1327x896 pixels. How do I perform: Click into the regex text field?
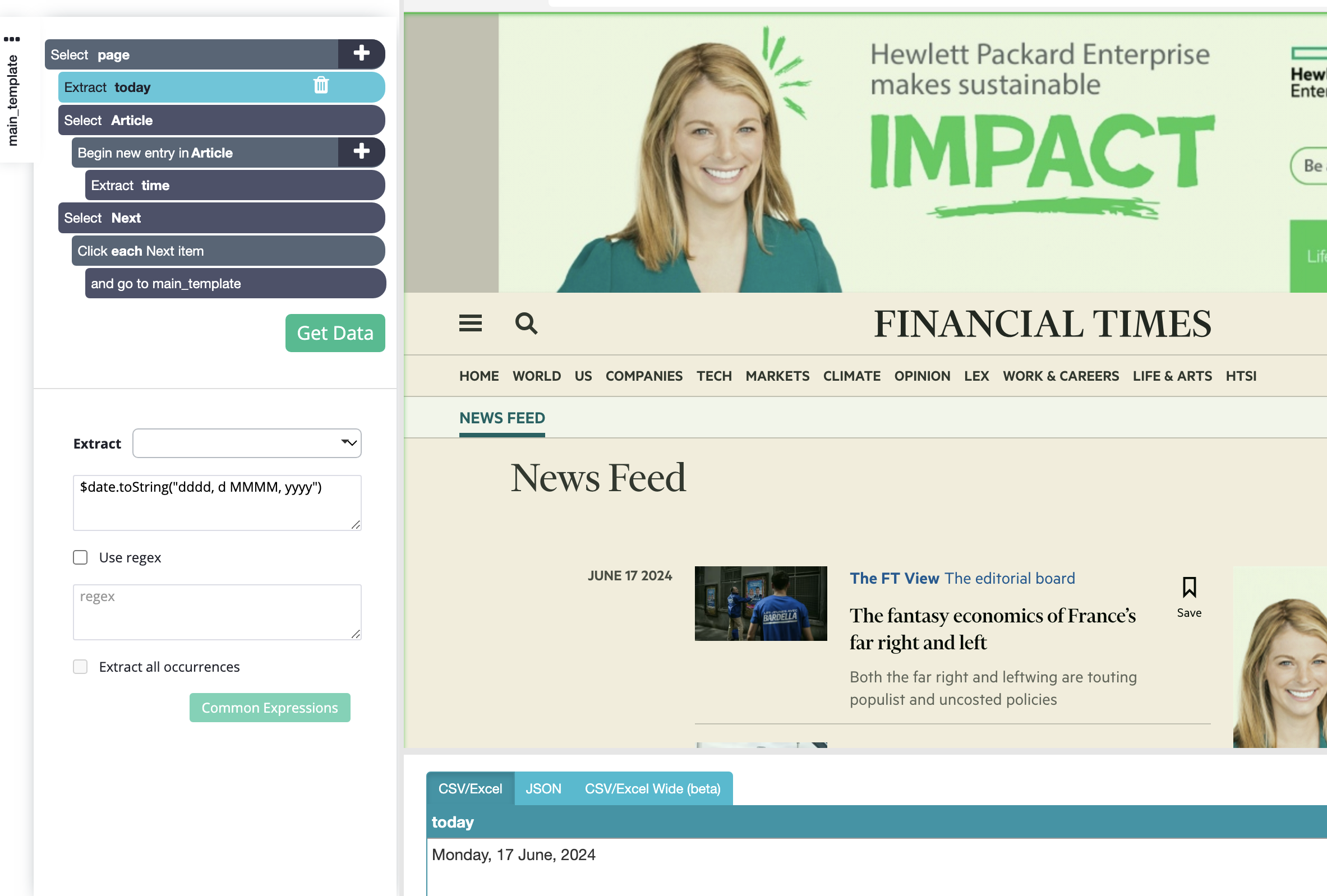(x=217, y=612)
